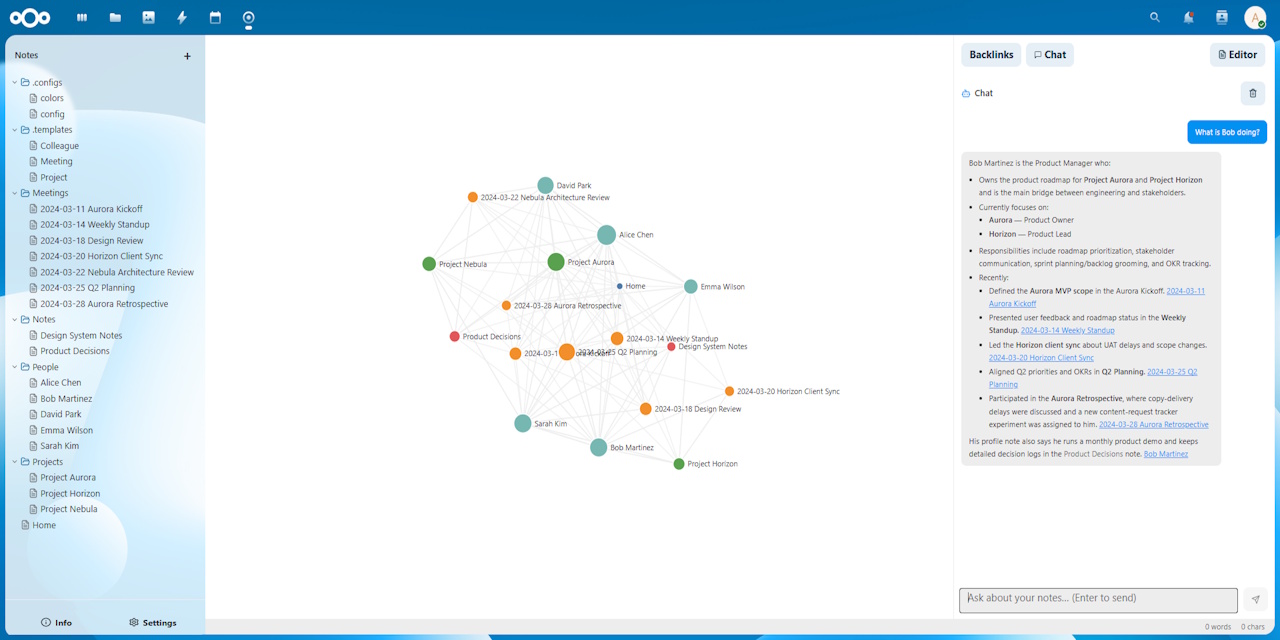Collapse the .templates folder
This screenshot has width=1280, height=640.
[15, 130]
